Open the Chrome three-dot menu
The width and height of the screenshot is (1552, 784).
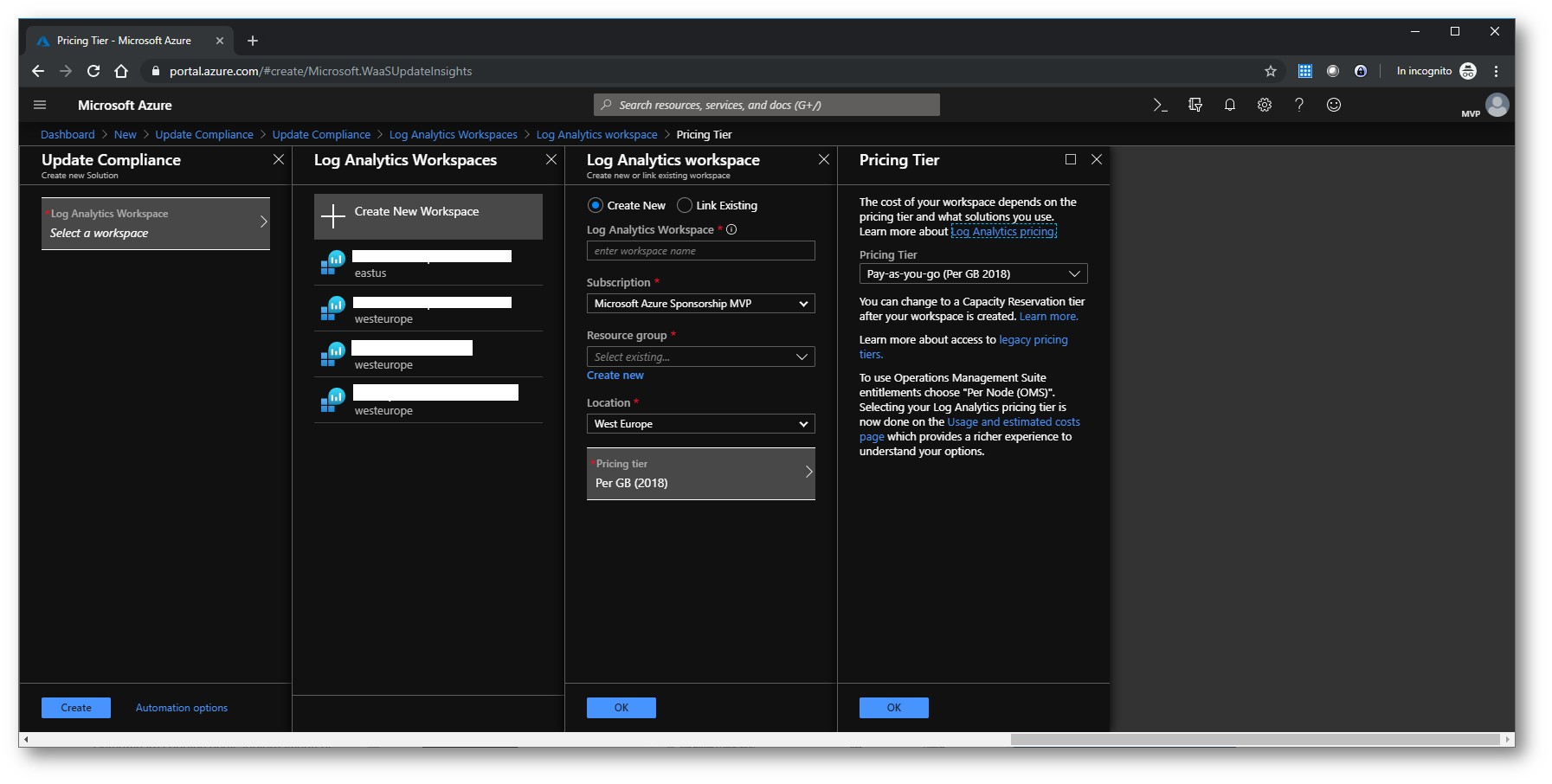tap(1496, 71)
